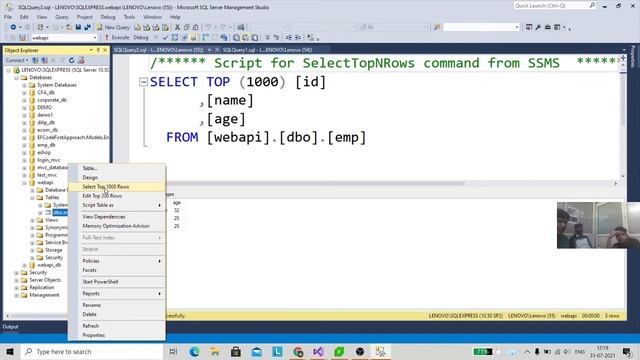Screen dimensions: 640x360
Task: Open the Window menu
Action: (152, 17)
